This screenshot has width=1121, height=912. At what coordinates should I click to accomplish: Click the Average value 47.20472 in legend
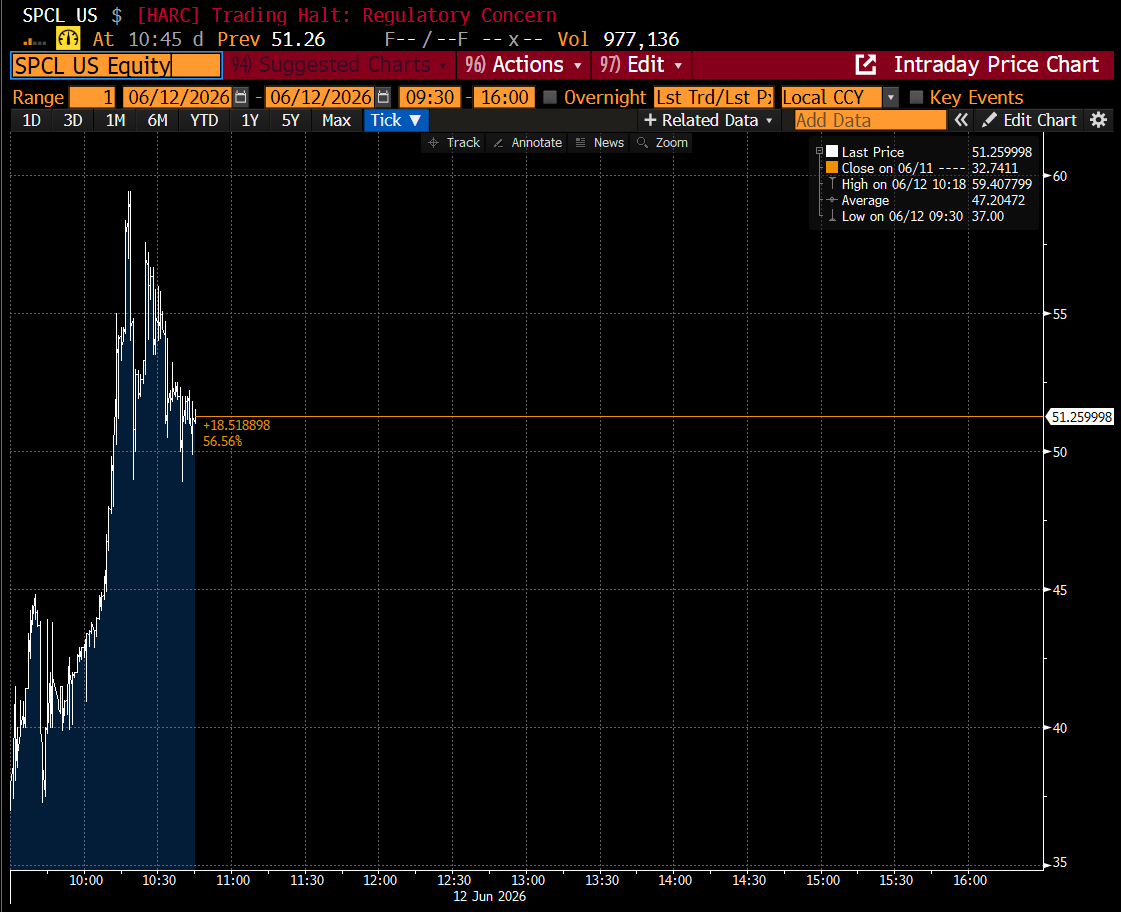(998, 200)
